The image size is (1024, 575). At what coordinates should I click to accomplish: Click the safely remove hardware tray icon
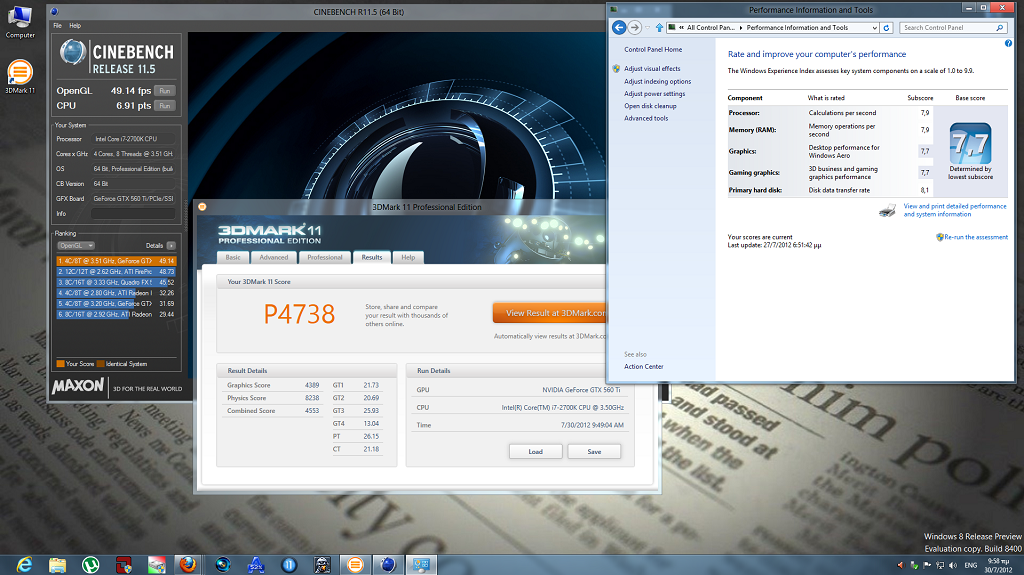pyautogui.click(x=914, y=565)
